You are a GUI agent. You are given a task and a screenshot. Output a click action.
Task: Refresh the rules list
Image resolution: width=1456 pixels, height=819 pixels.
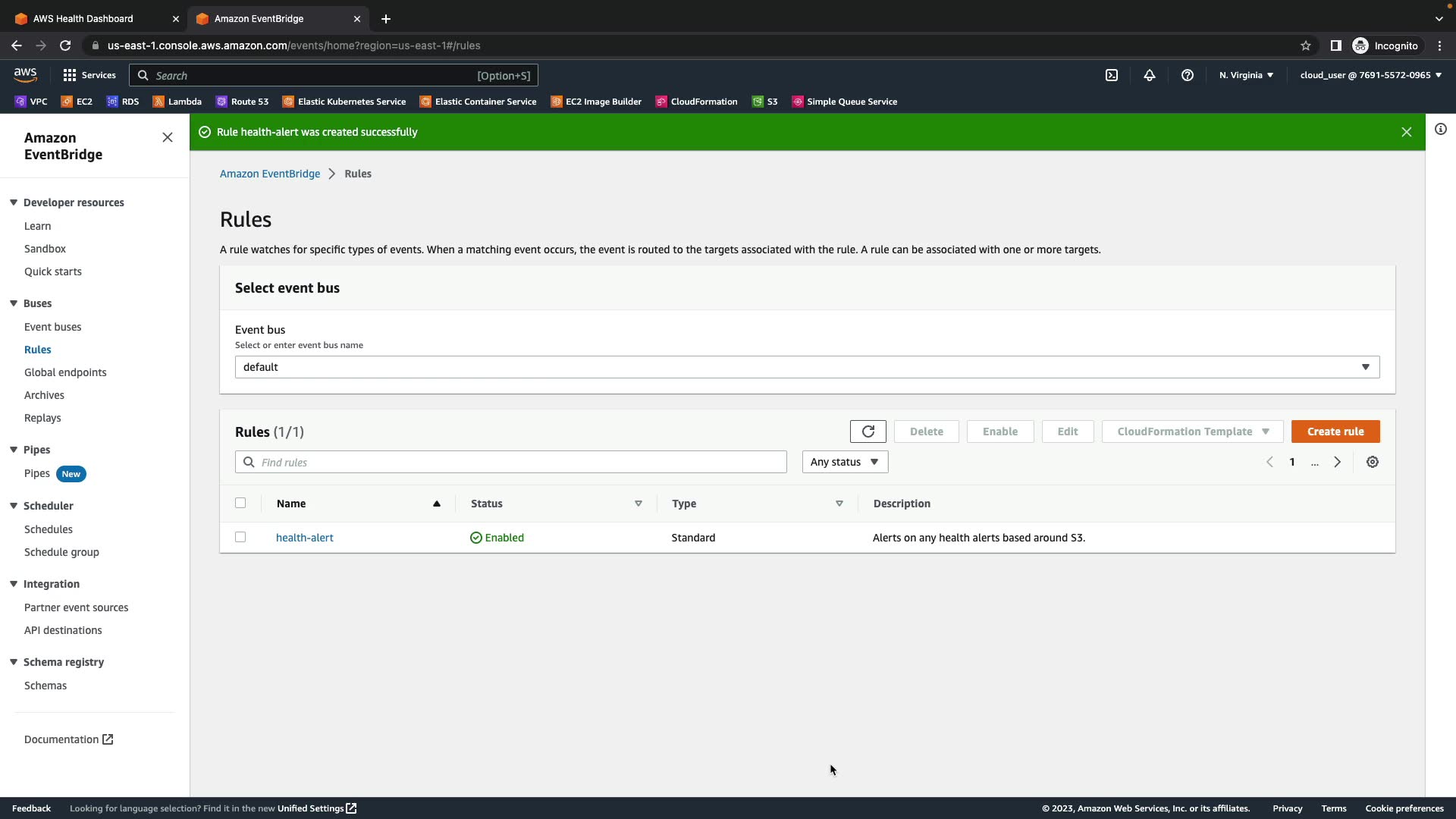pyautogui.click(x=868, y=431)
